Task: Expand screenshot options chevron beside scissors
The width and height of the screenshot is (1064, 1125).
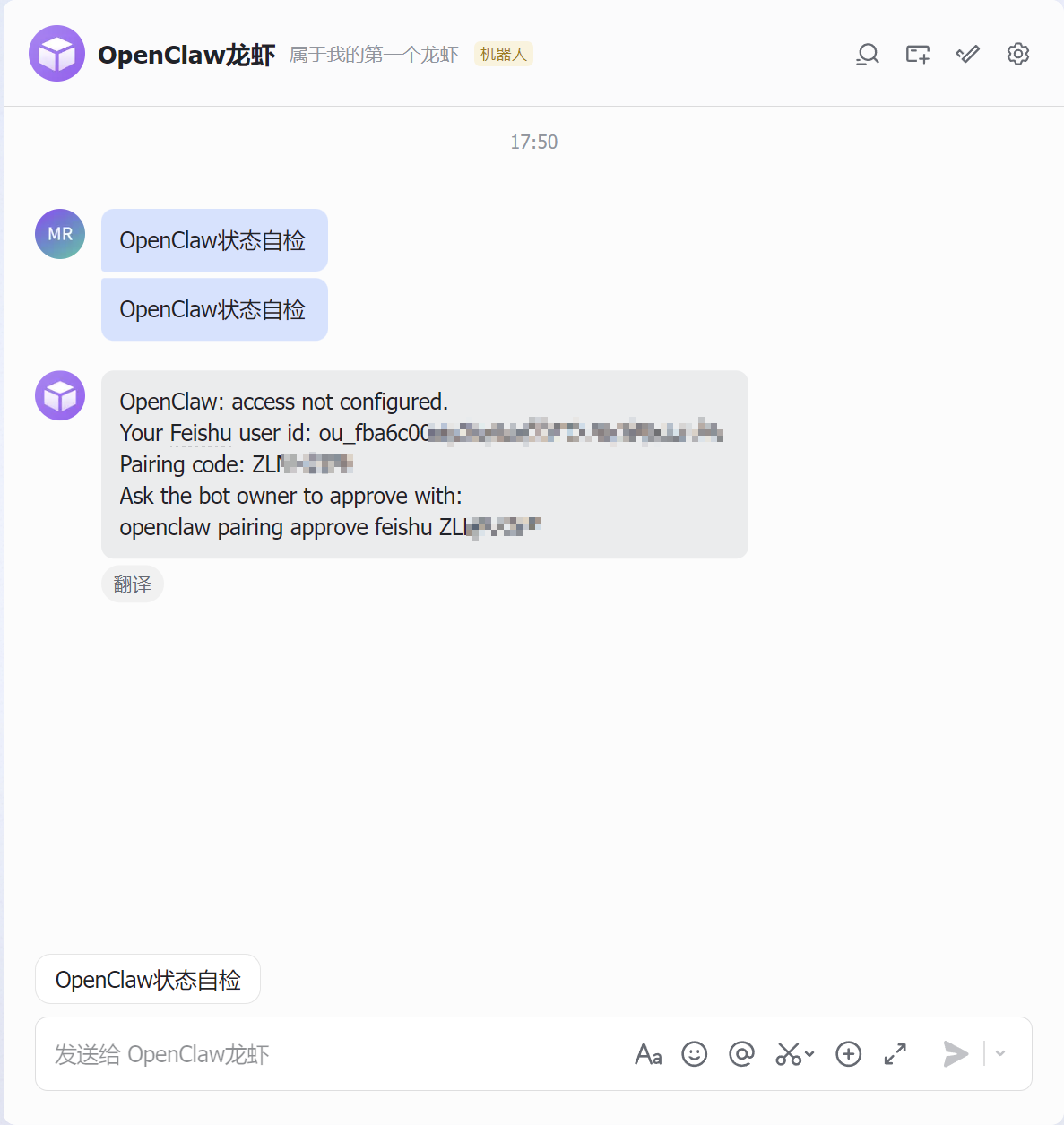Action: 809,1054
